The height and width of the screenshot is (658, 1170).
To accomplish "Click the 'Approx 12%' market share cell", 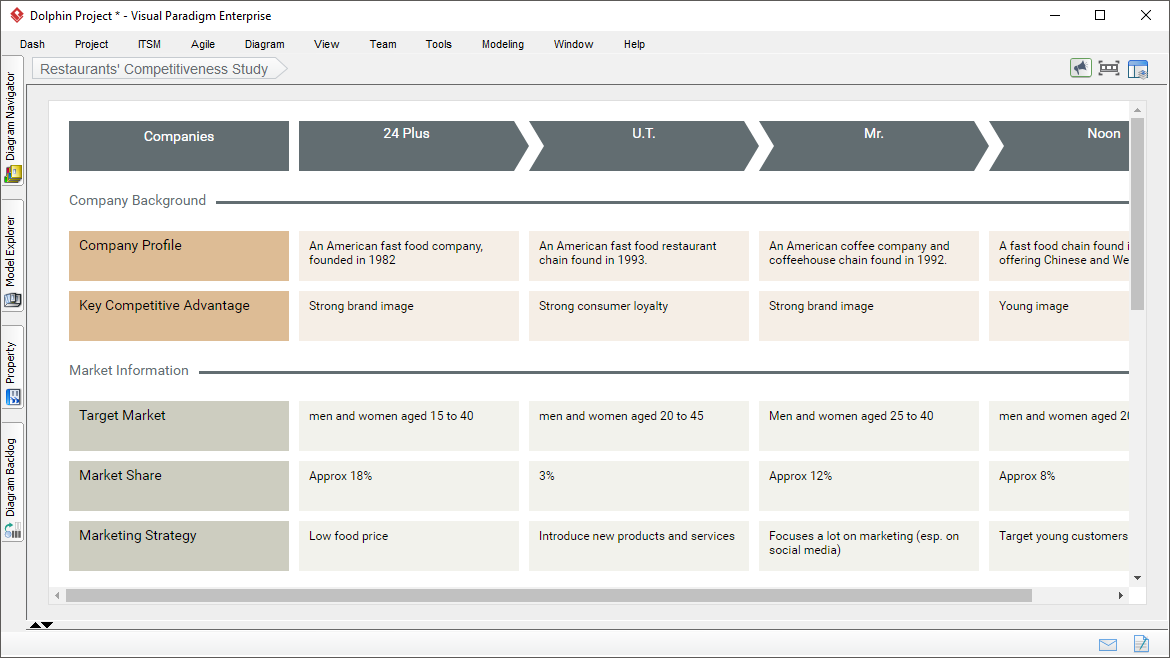I will (869, 486).
